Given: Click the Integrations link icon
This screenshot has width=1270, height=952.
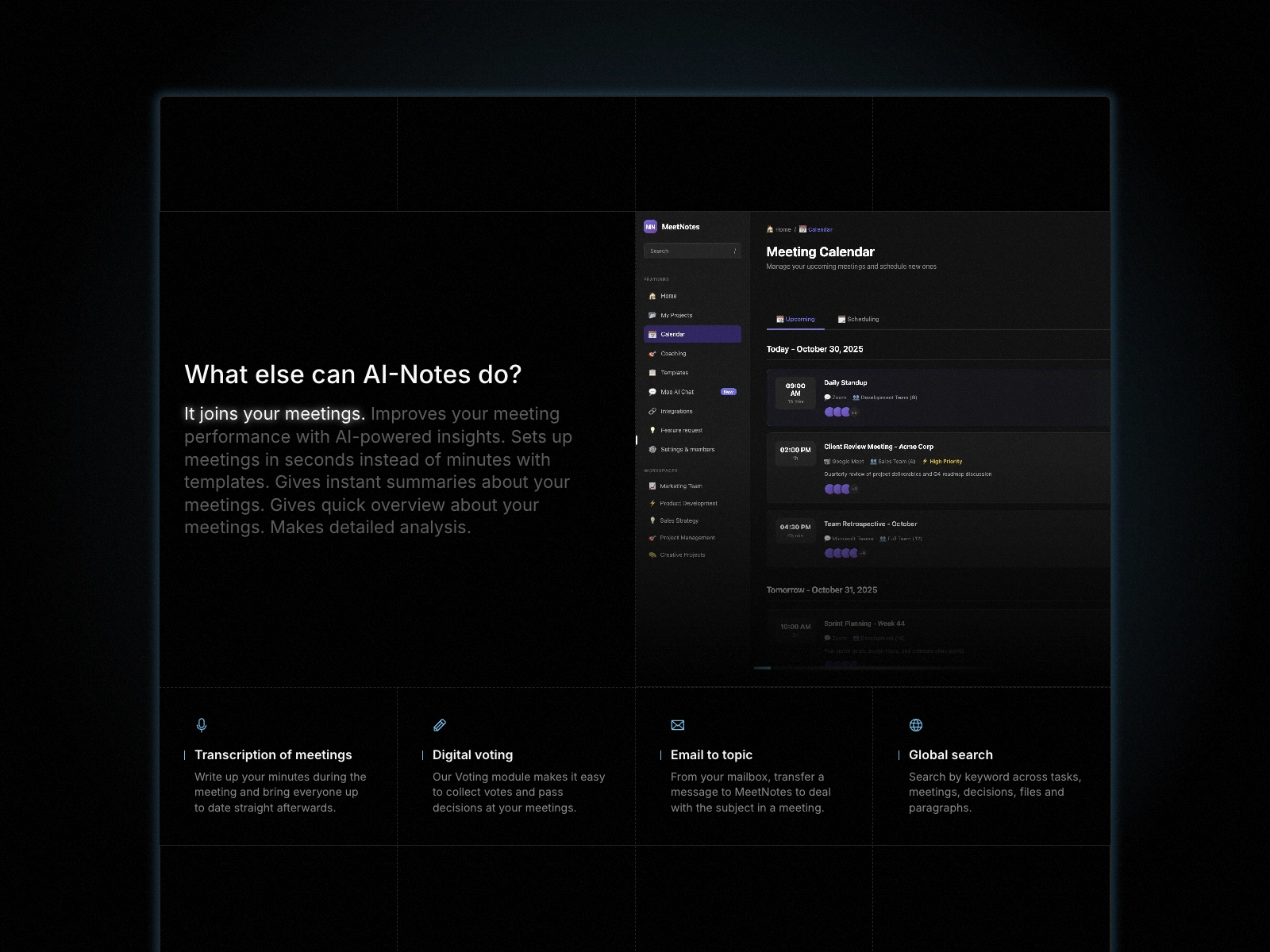Looking at the screenshot, I should pos(652,411).
